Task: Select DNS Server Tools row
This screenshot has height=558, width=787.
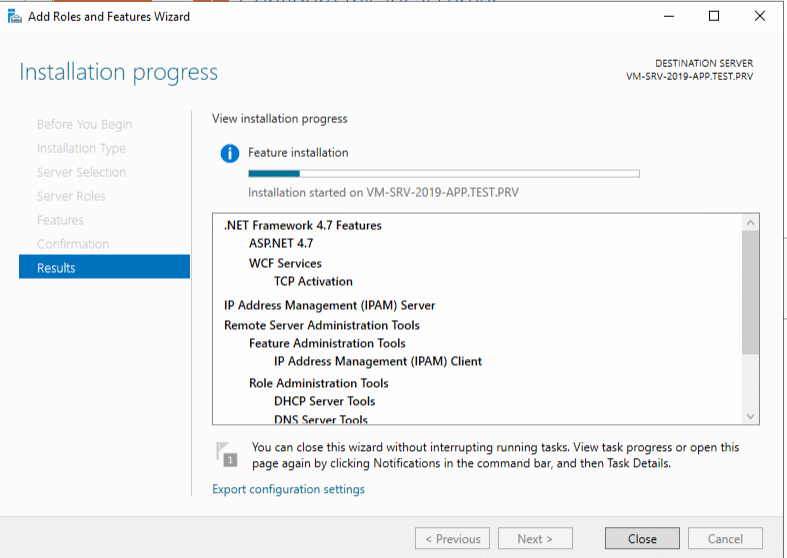Action: coord(321,419)
